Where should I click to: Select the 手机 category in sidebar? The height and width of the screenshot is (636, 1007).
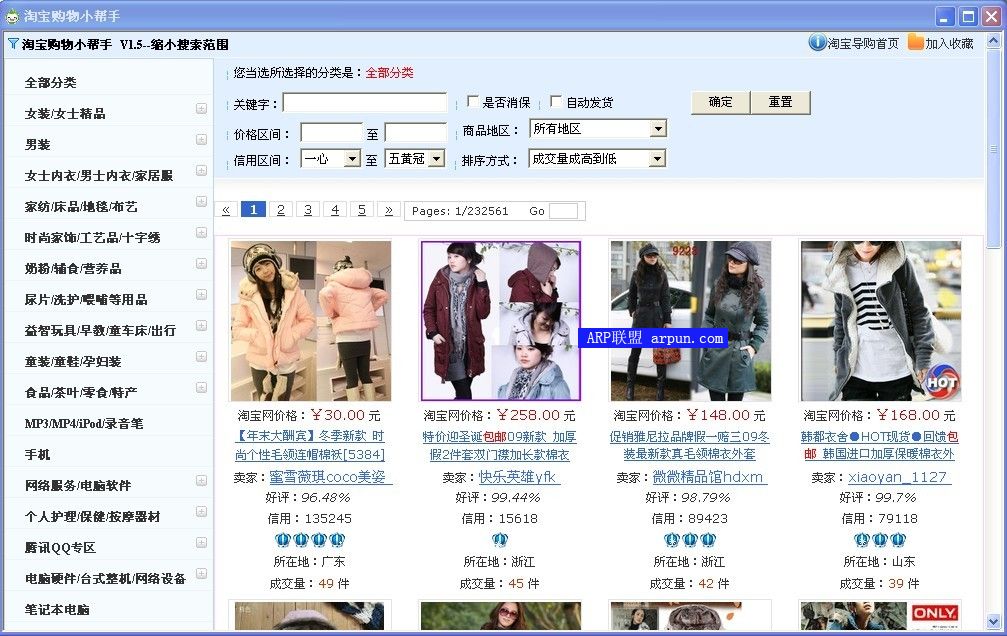click(x=38, y=455)
